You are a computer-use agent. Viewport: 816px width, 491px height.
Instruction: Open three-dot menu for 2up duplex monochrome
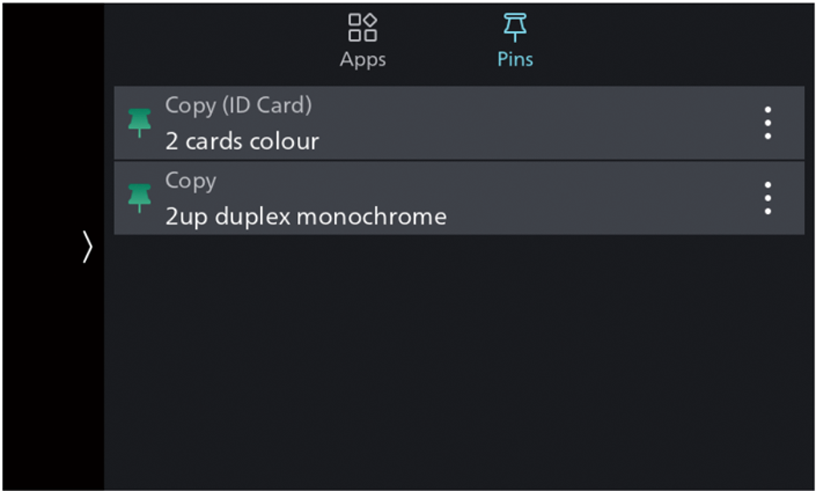tap(767, 198)
